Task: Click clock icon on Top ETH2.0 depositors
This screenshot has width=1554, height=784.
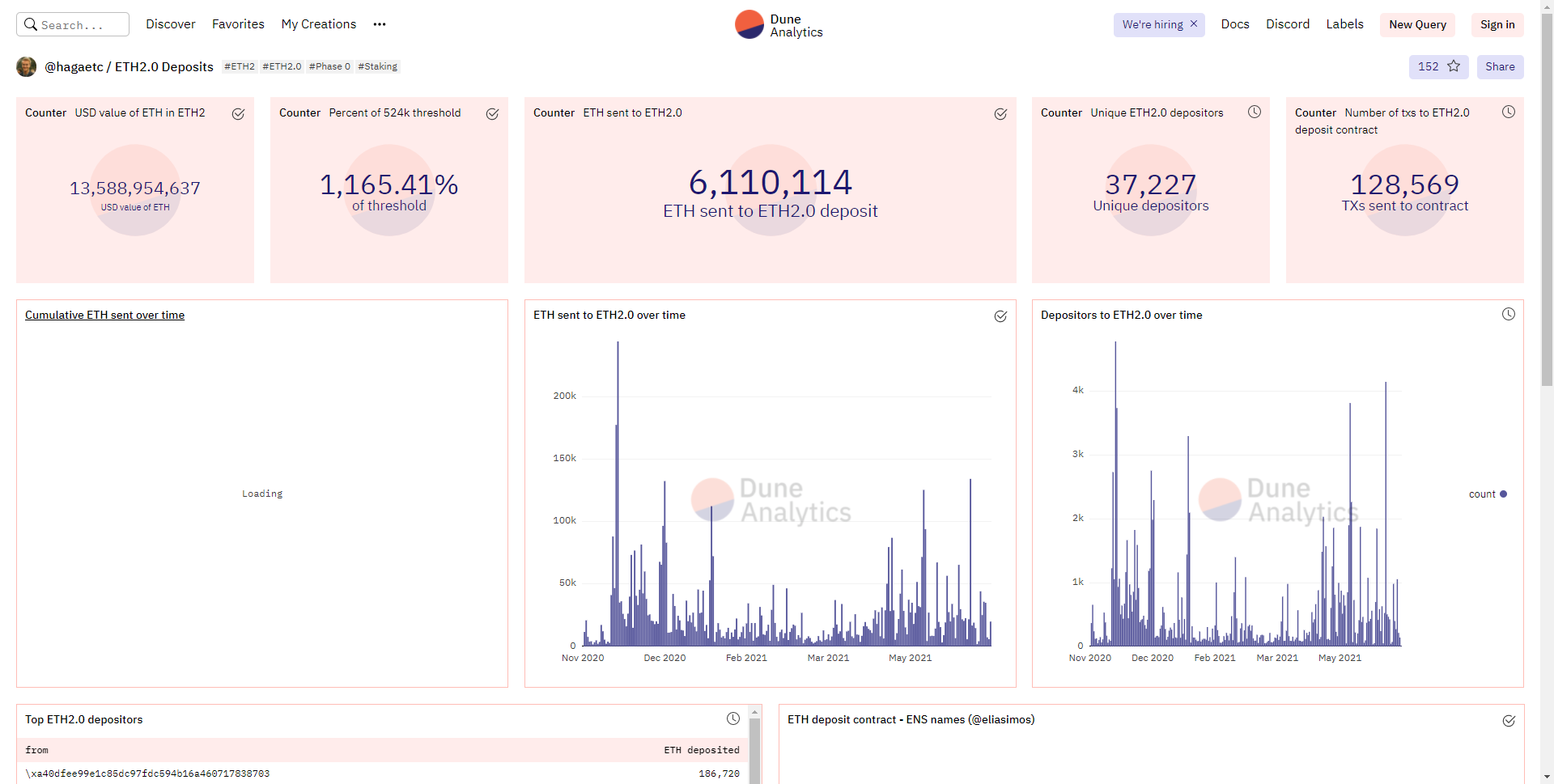Action: click(733, 718)
